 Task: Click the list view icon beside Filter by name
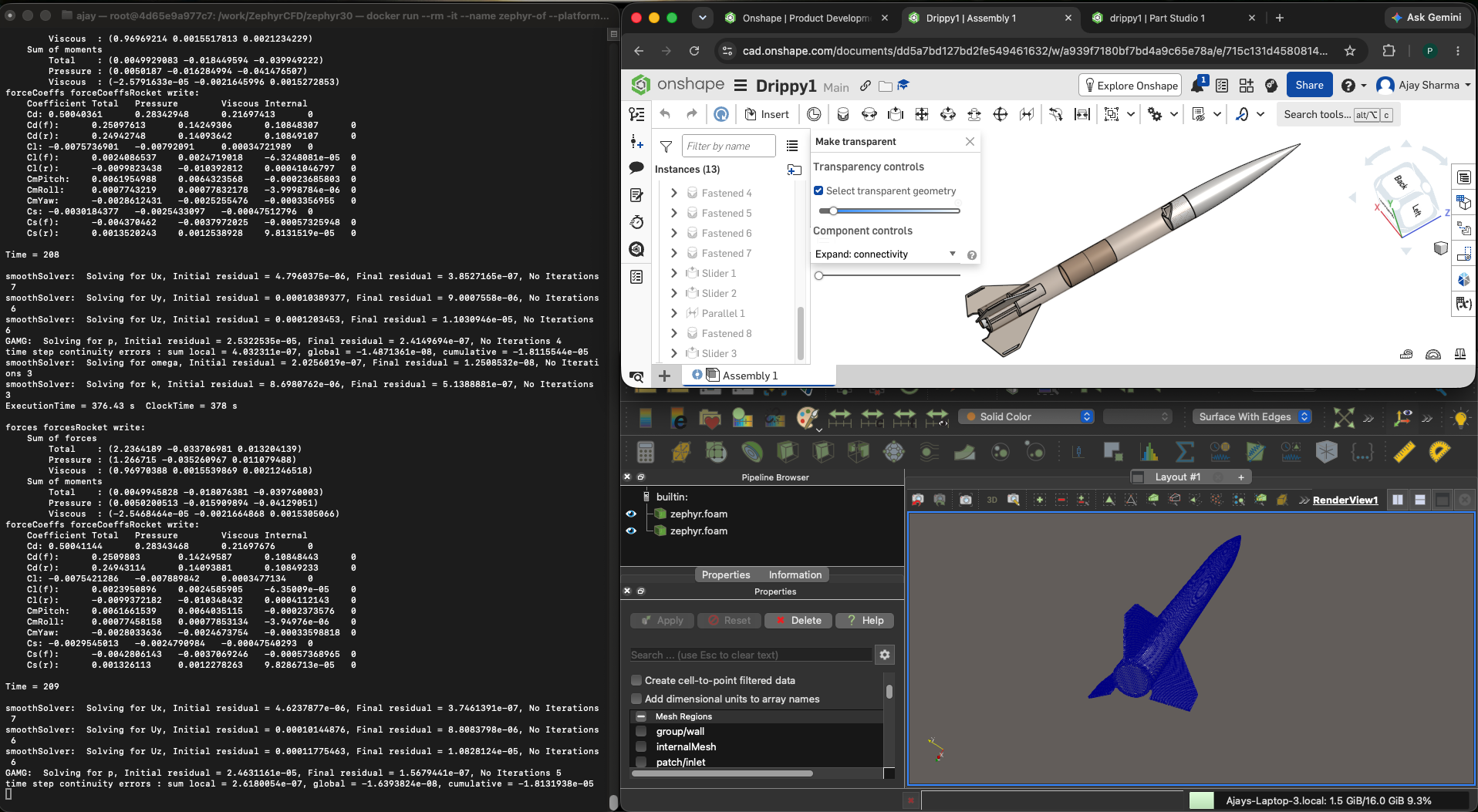[x=791, y=146]
